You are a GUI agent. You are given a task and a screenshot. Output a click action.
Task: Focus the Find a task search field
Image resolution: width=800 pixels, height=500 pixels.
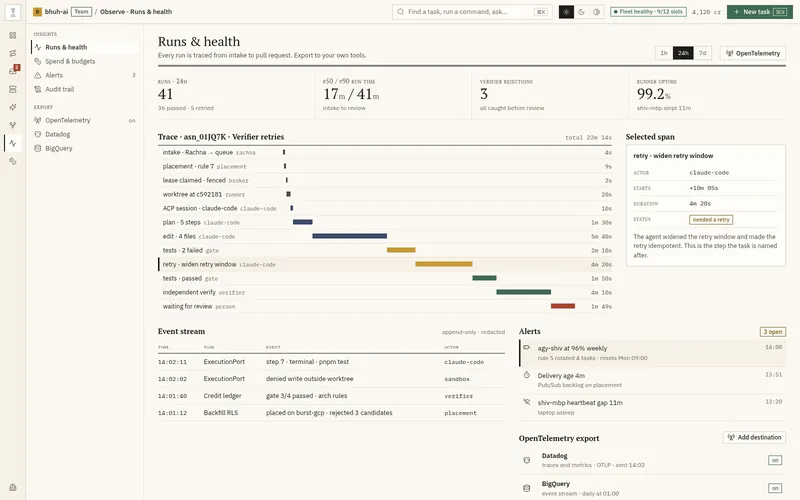472,12
